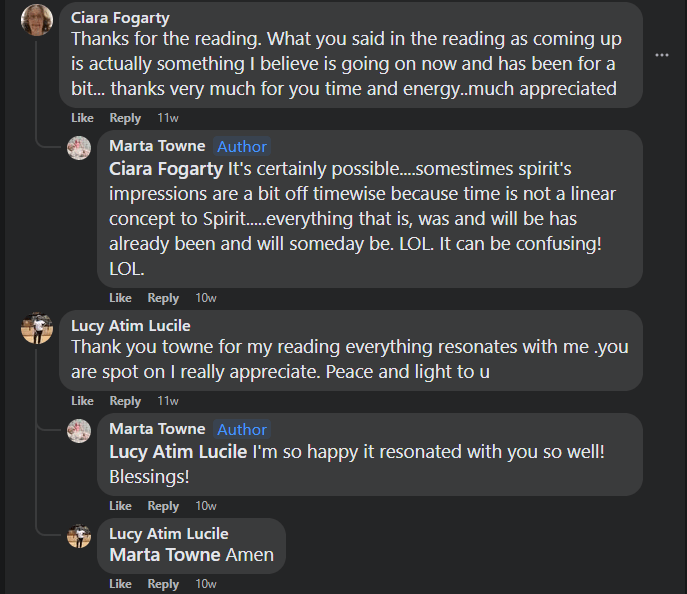Click Marta Towne's avatar on first reply
Image resolution: width=687 pixels, height=594 pixels.
pyautogui.click(x=79, y=148)
